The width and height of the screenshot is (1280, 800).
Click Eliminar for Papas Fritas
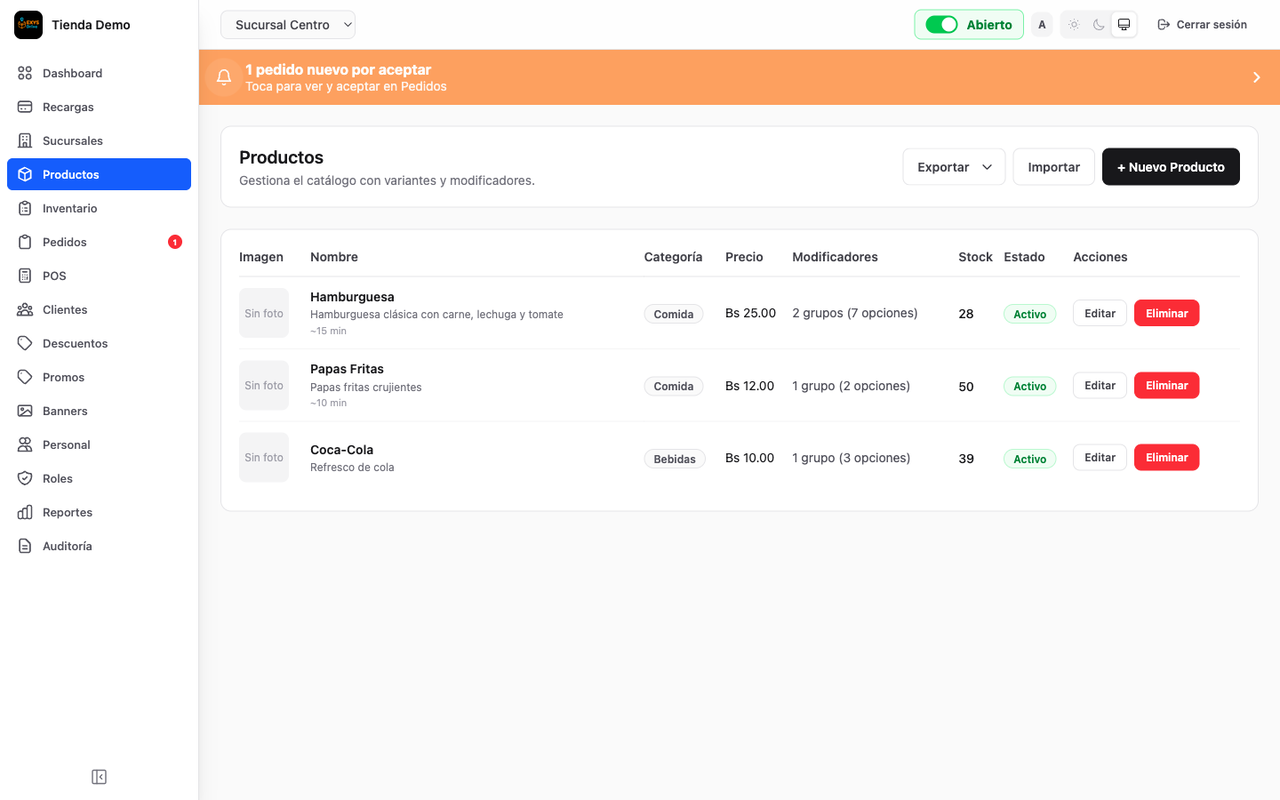pyautogui.click(x=1166, y=385)
